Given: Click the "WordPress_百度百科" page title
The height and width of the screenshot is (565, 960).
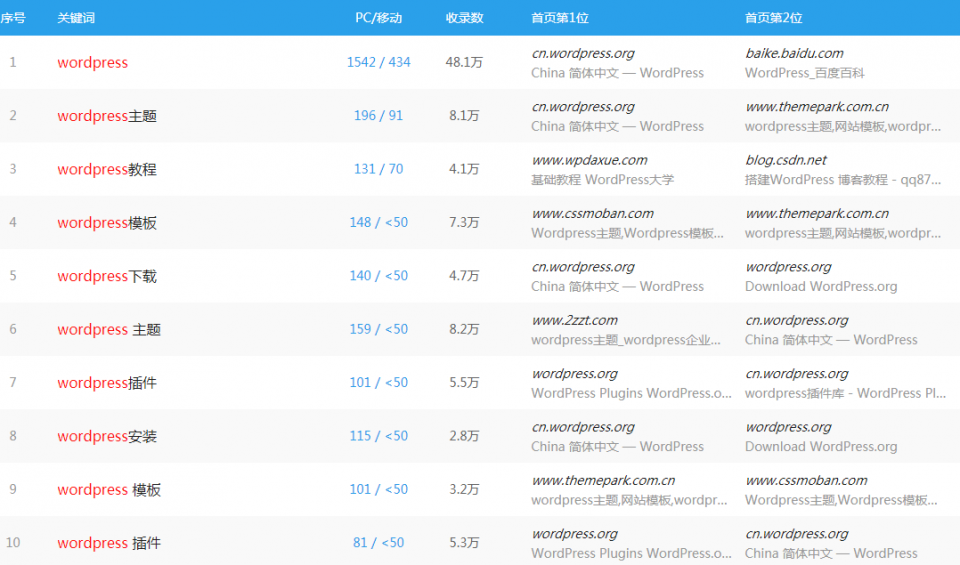Looking at the screenshot, I should [x=804, y=73].
